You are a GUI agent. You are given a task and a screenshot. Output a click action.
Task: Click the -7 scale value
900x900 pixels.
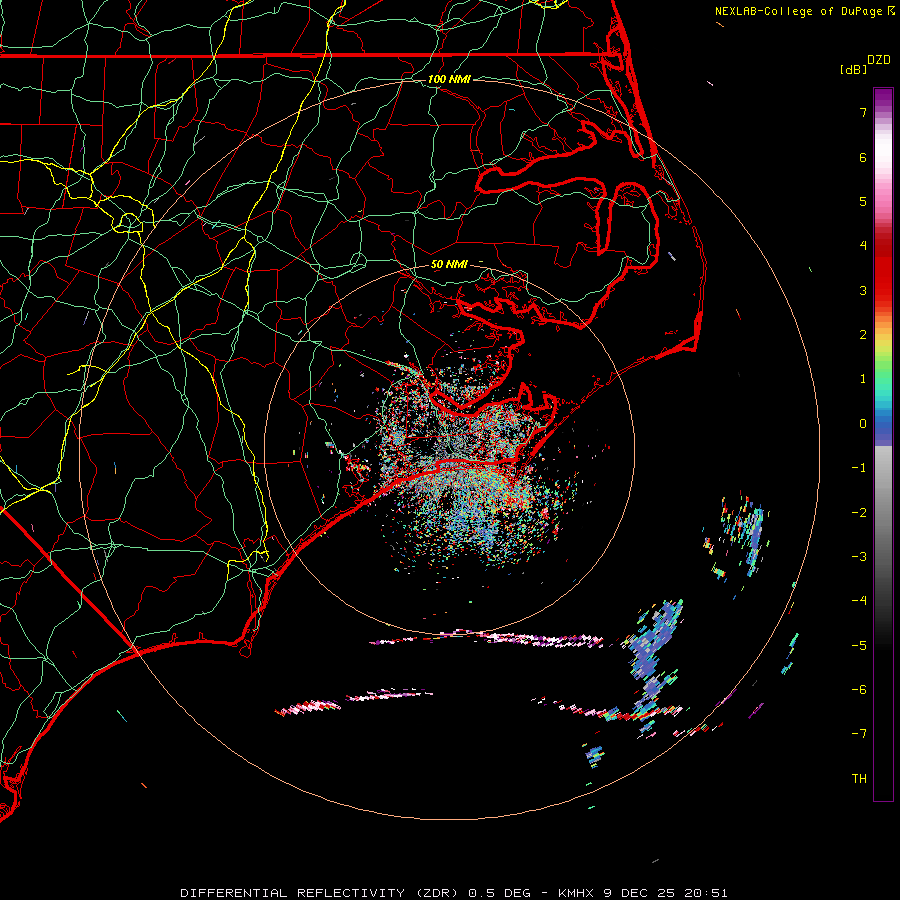click(x=859, y=734)
